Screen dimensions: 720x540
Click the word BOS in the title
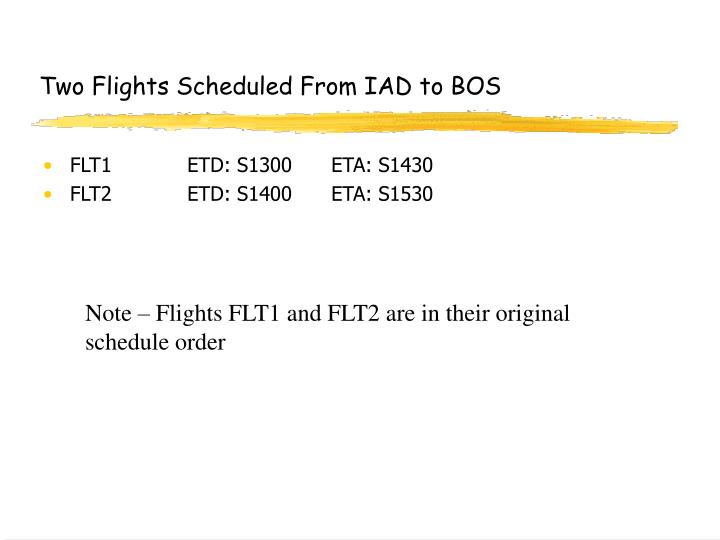476,86
